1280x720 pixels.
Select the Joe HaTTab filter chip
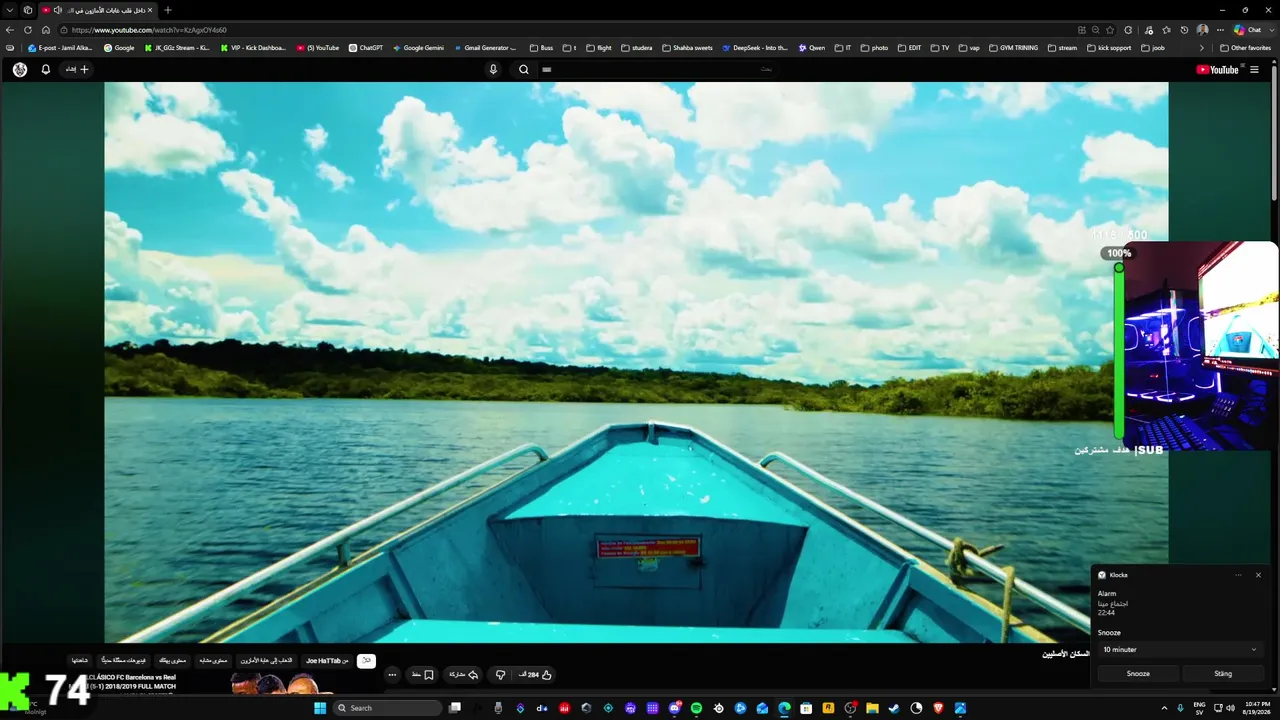(x=327, y=661)
